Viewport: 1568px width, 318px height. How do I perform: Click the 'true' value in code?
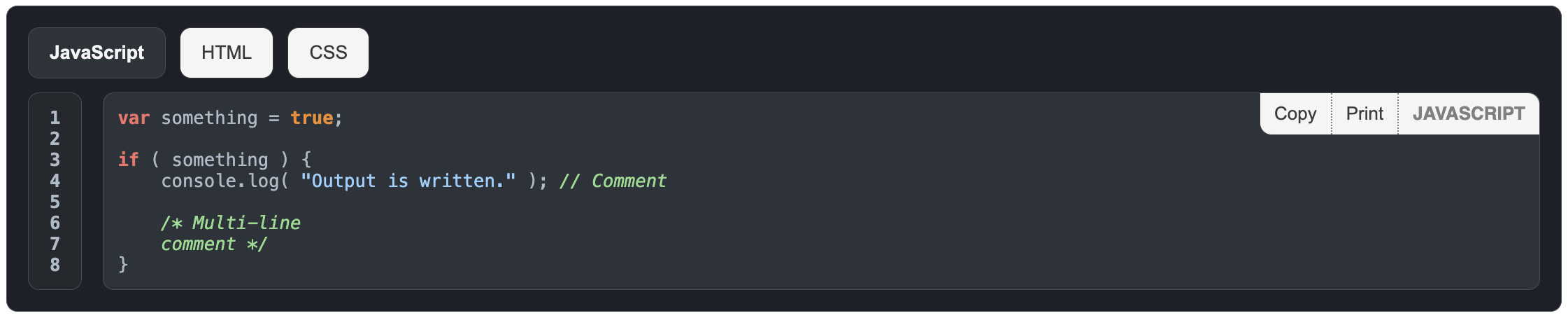pos(311,118)
